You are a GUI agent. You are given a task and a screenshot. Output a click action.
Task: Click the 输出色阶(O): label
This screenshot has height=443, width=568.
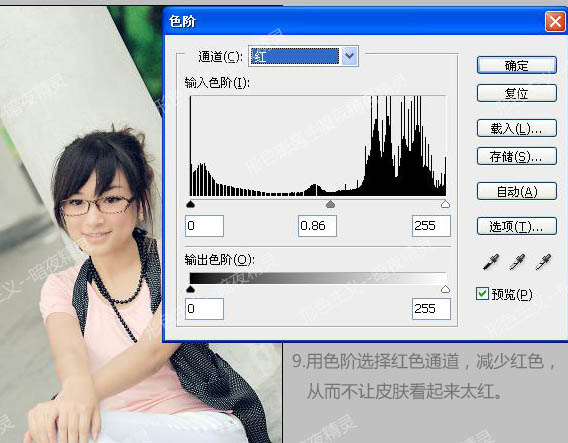[219, 260]
